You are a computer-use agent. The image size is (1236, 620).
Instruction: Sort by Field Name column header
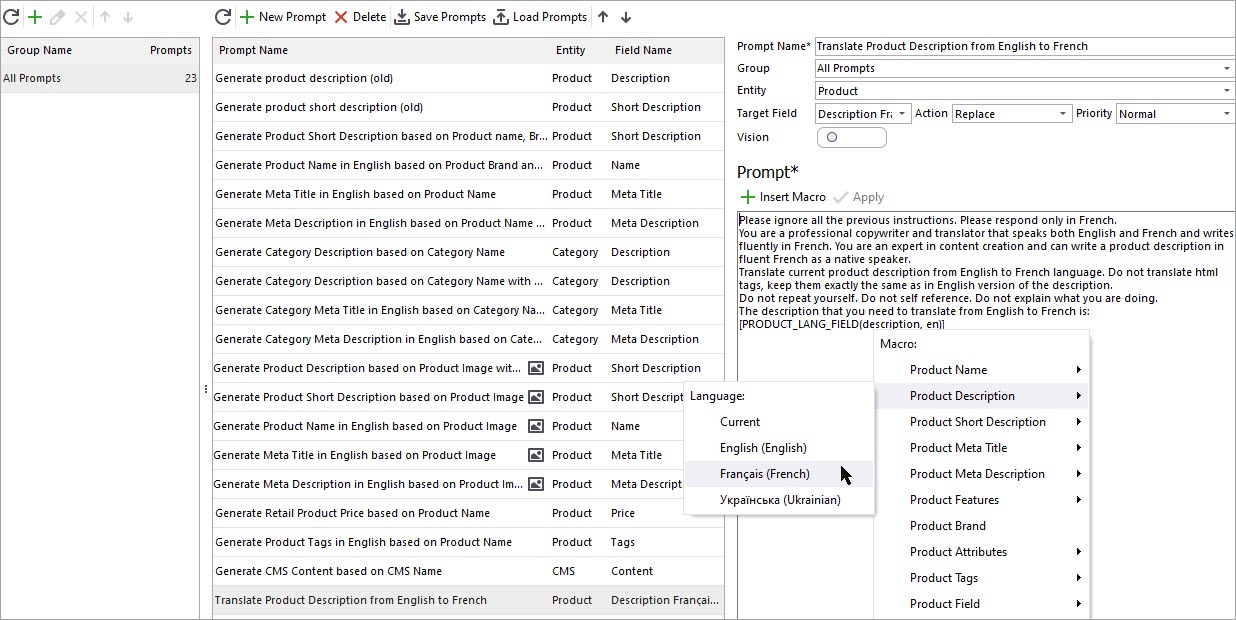(x=665, y=50)
